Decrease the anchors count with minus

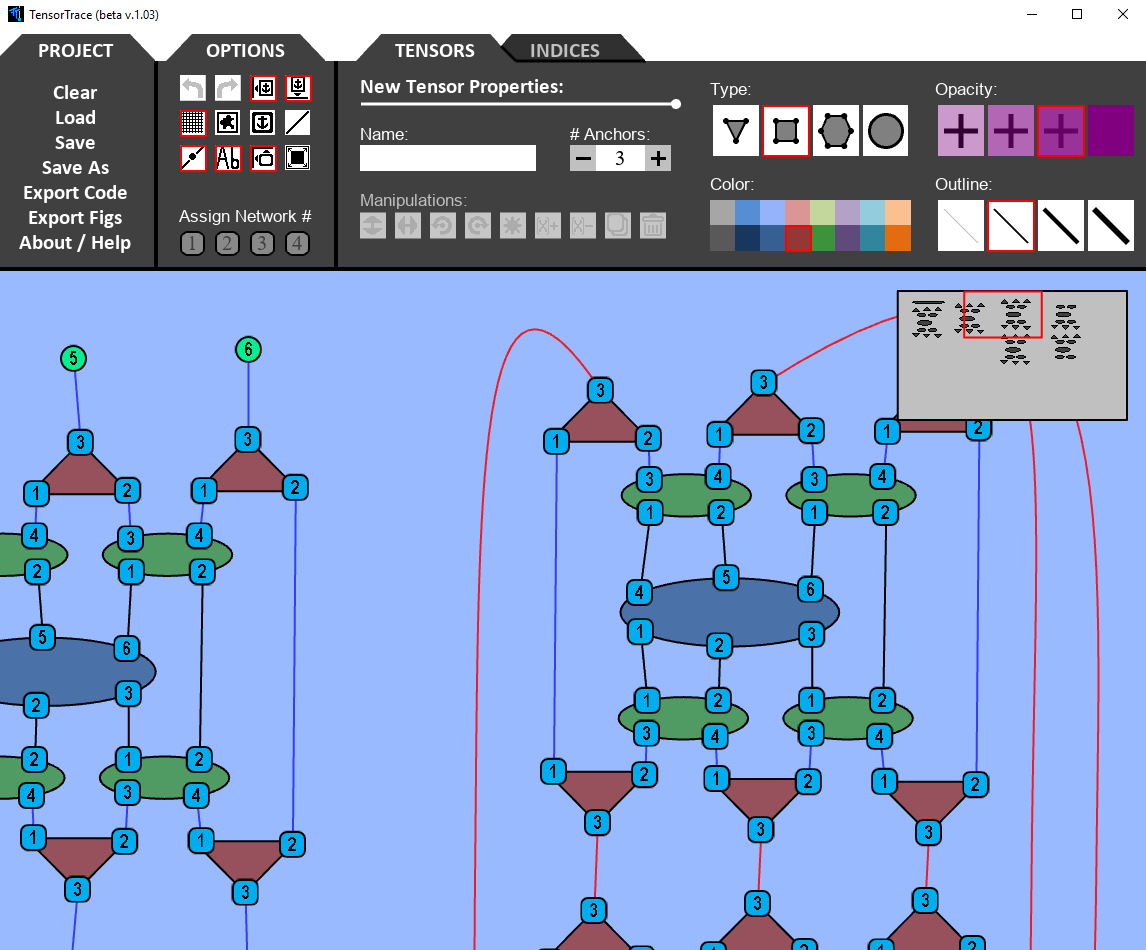pyautogui.click(x=583, y=158)
